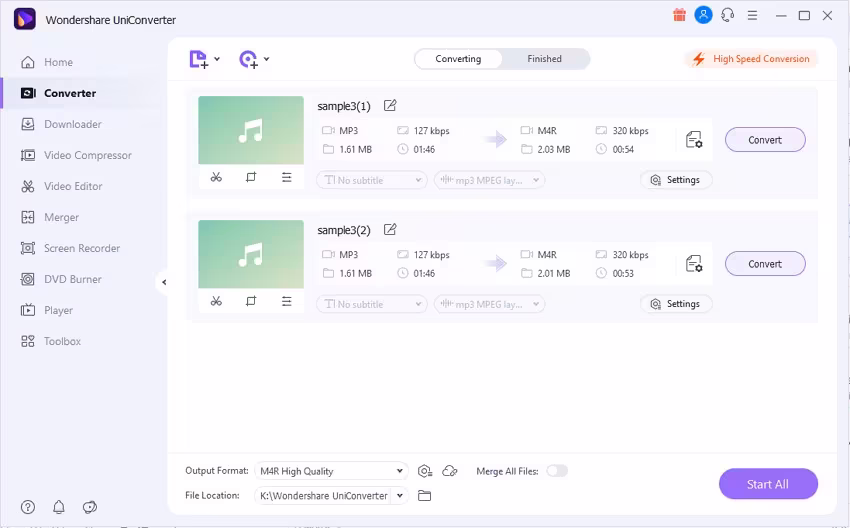
Task: Open Settings for sample3(1)
Action: [x=676, y=180]
